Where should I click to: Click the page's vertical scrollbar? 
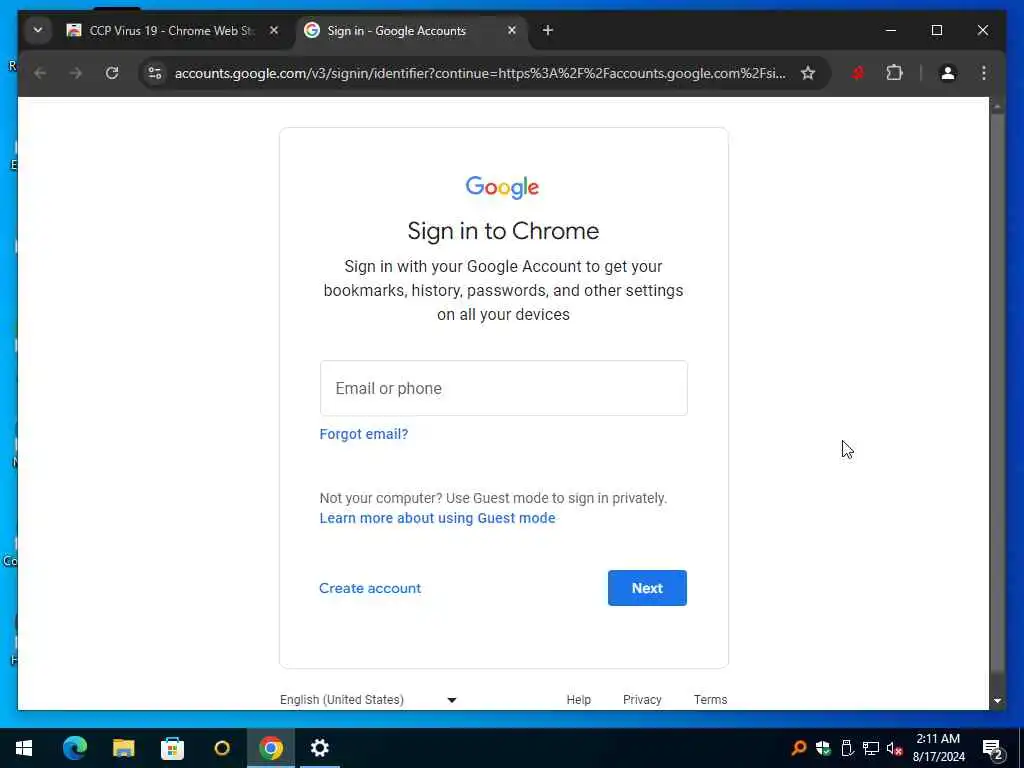[x=997, y=403]
